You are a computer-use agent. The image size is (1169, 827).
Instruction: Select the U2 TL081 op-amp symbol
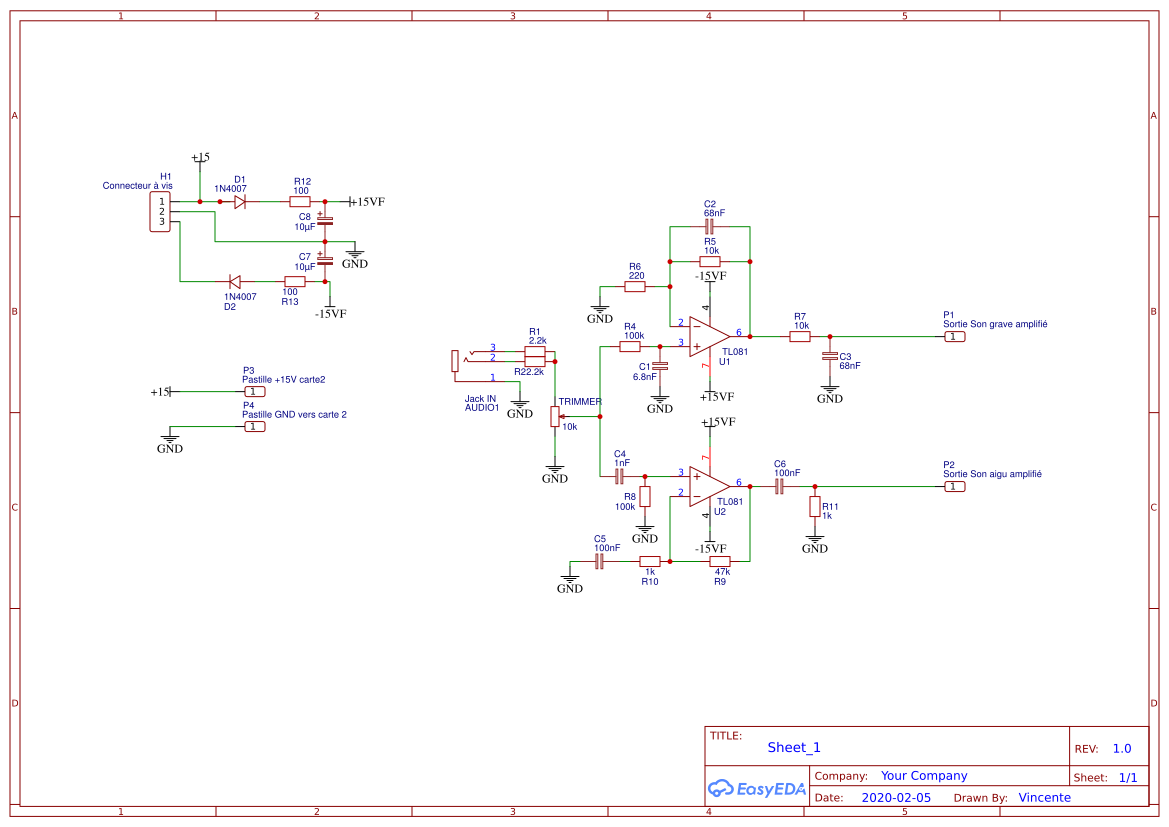[x=711, y=486]
